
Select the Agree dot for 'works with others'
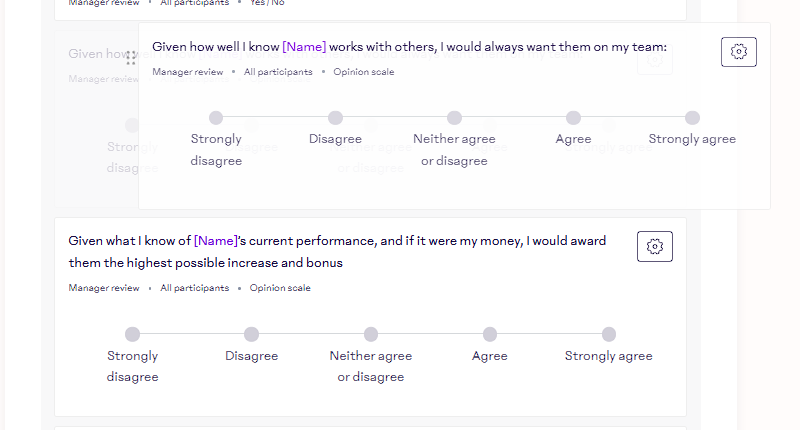click(573, 118)
